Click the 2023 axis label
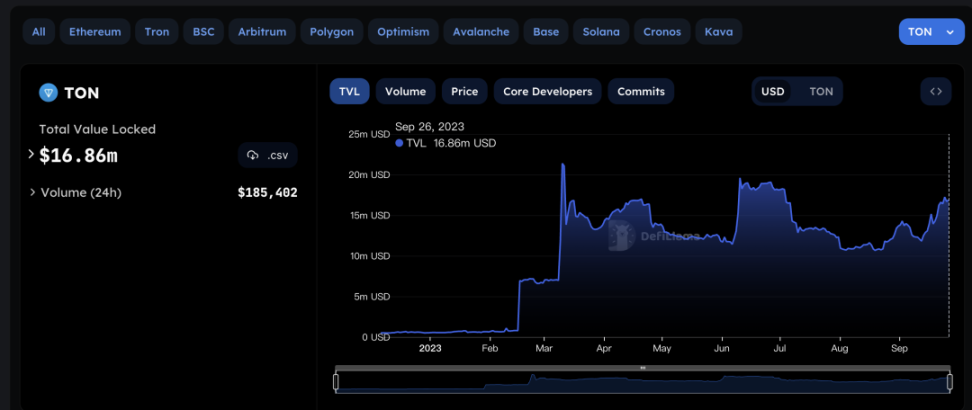Image resolution: width=972 pixels, height=410 pixels. pos(430,348)
